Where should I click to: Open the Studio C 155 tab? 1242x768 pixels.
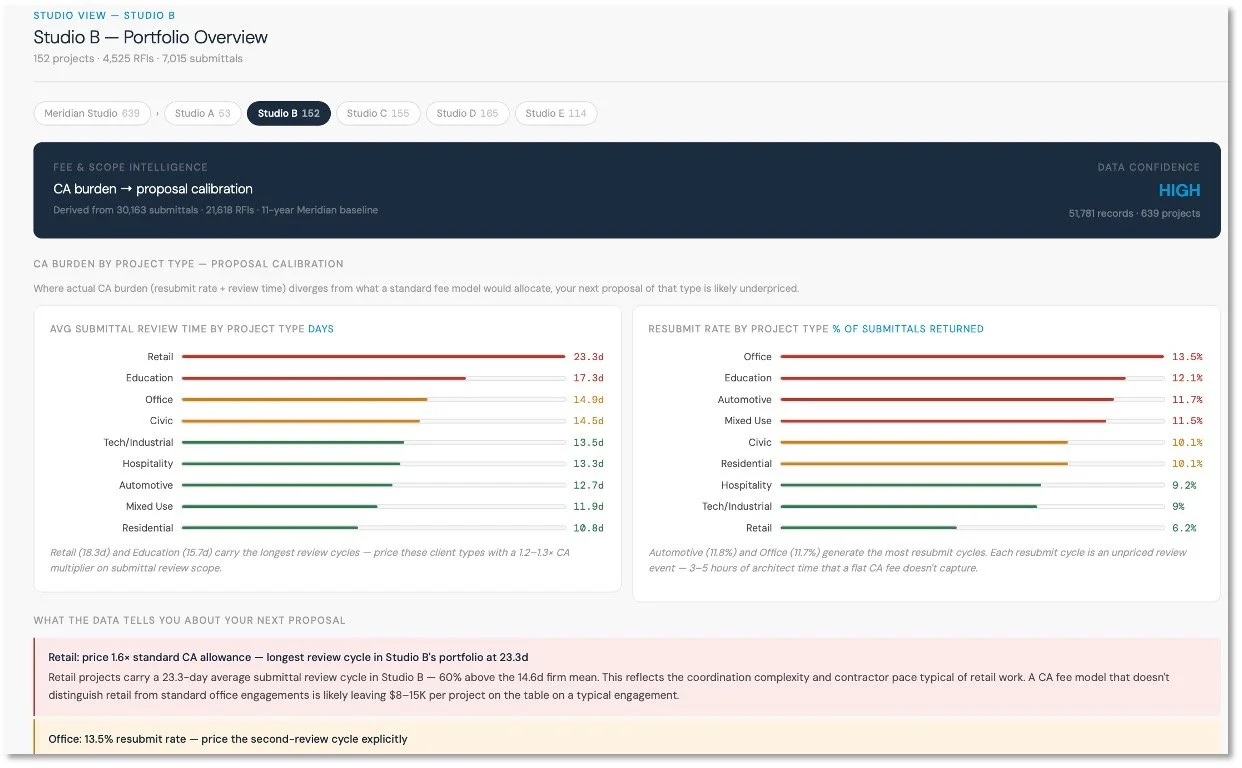pos(378,113)
